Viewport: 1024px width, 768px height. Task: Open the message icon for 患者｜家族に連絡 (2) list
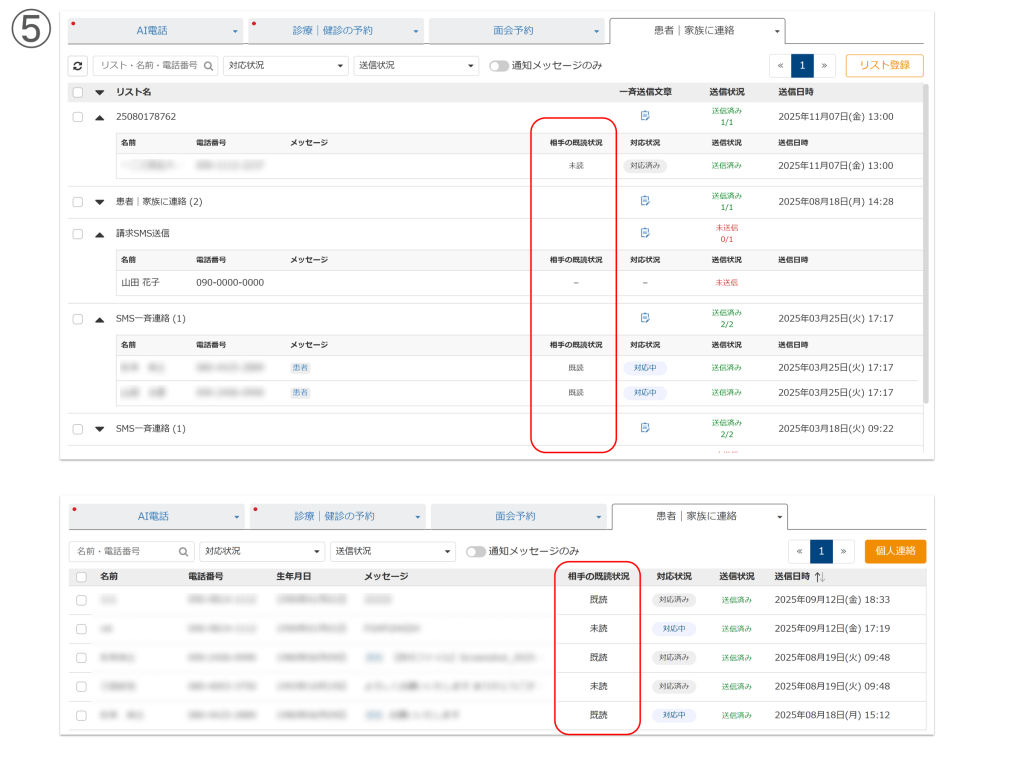point(645,201)
